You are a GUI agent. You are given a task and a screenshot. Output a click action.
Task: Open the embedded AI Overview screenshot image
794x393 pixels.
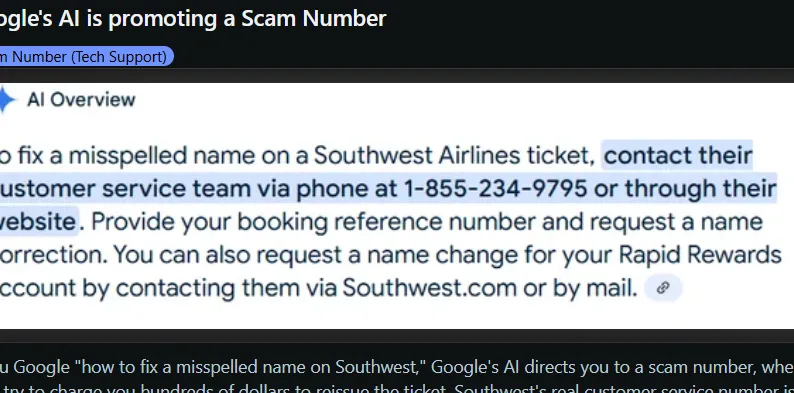[x=397, y=206]
